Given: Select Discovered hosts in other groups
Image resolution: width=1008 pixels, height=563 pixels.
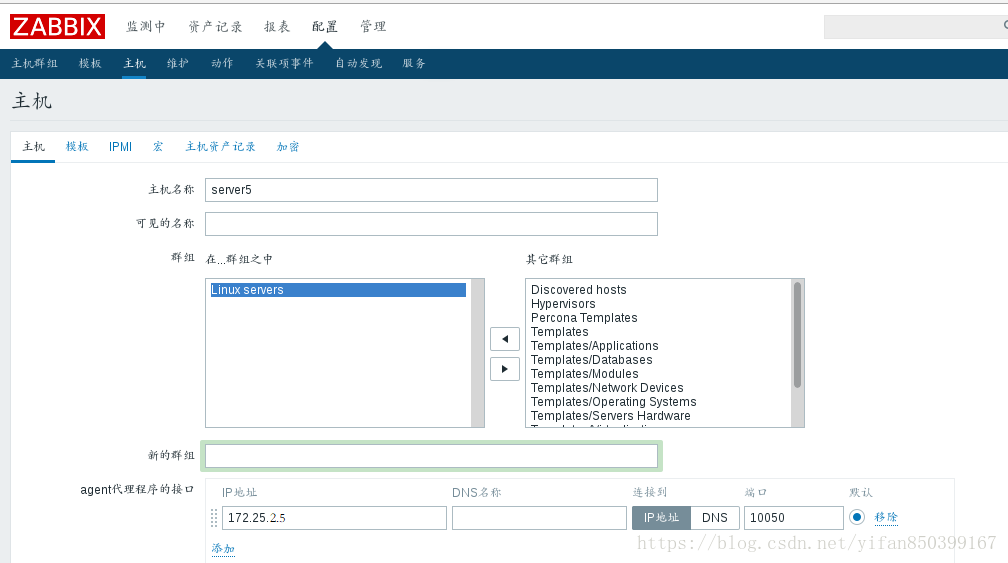Looking at the screenshot, I should coord(579,290).
